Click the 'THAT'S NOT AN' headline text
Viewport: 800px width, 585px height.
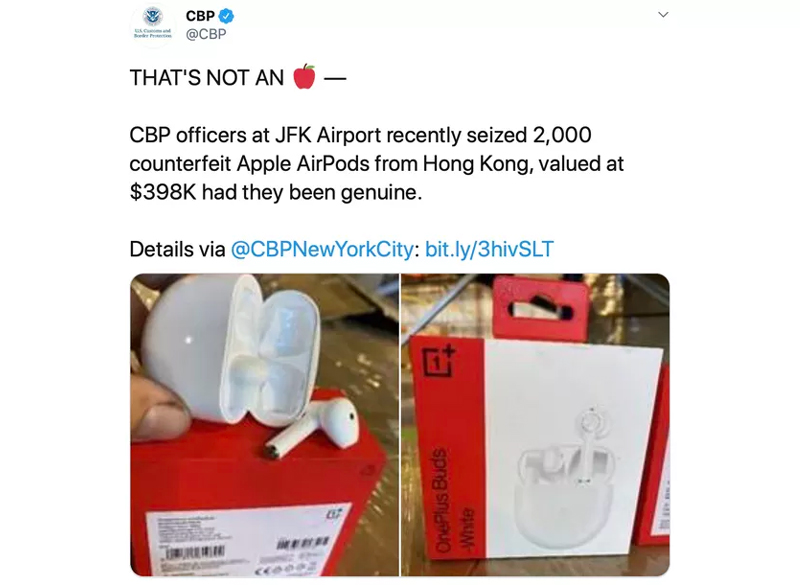click(x=207, y=78)
